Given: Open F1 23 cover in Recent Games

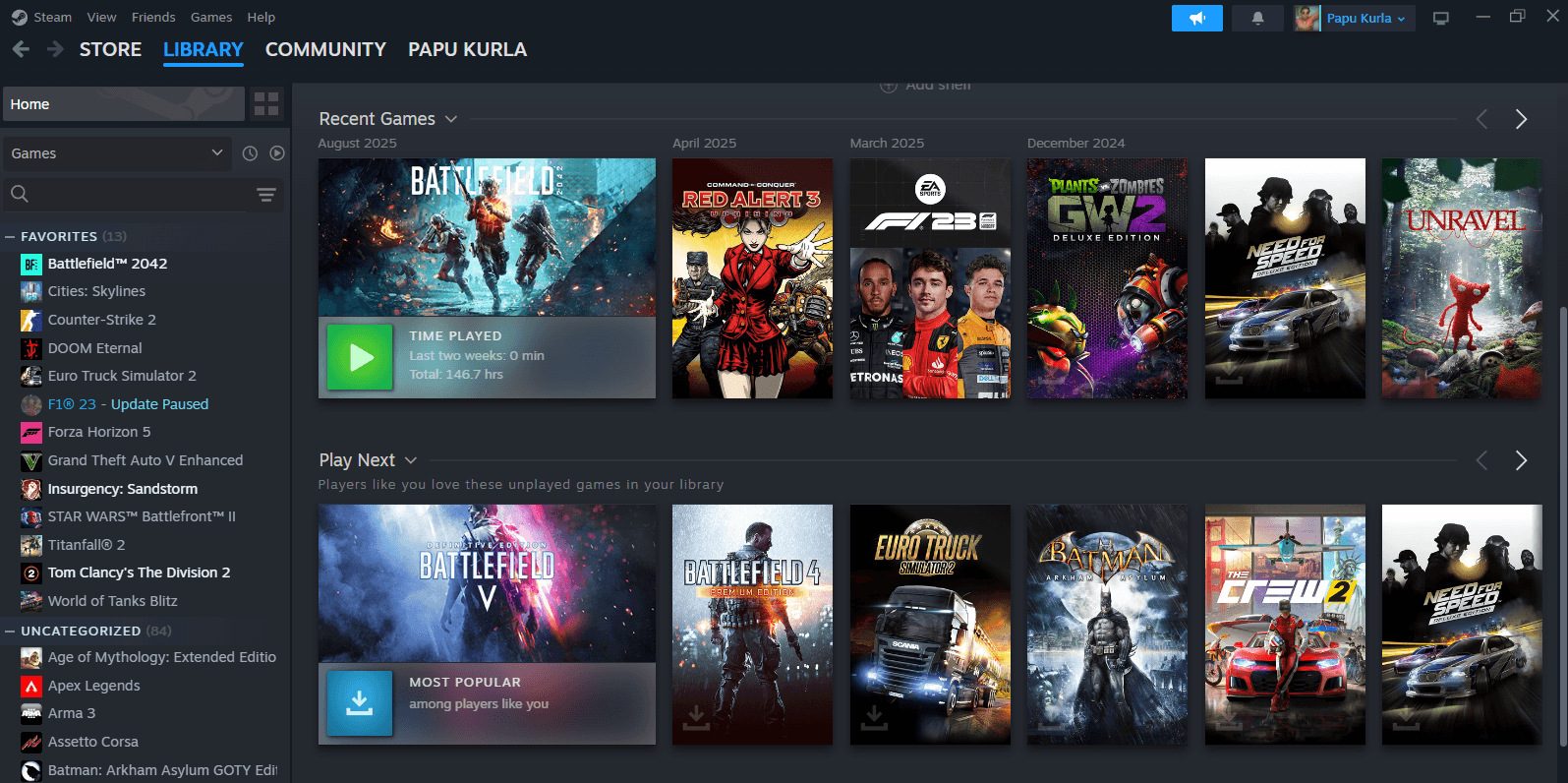Looking at the screenshot, I should tap(930, 278).
